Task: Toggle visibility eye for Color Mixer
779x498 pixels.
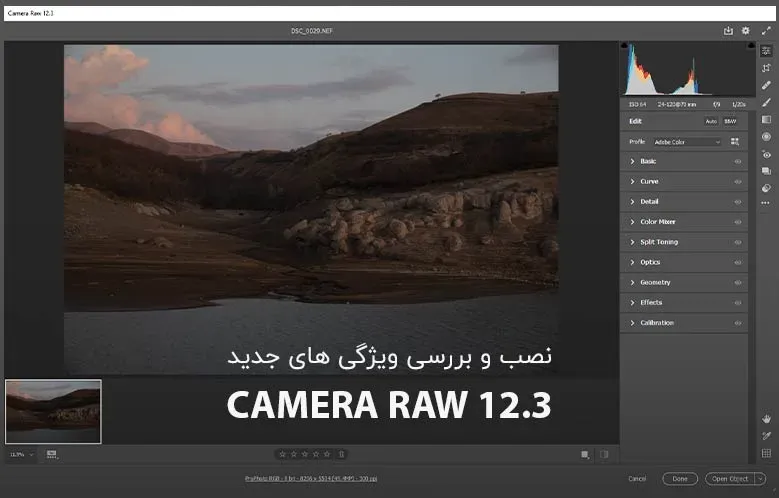Action: pos(738,222)
